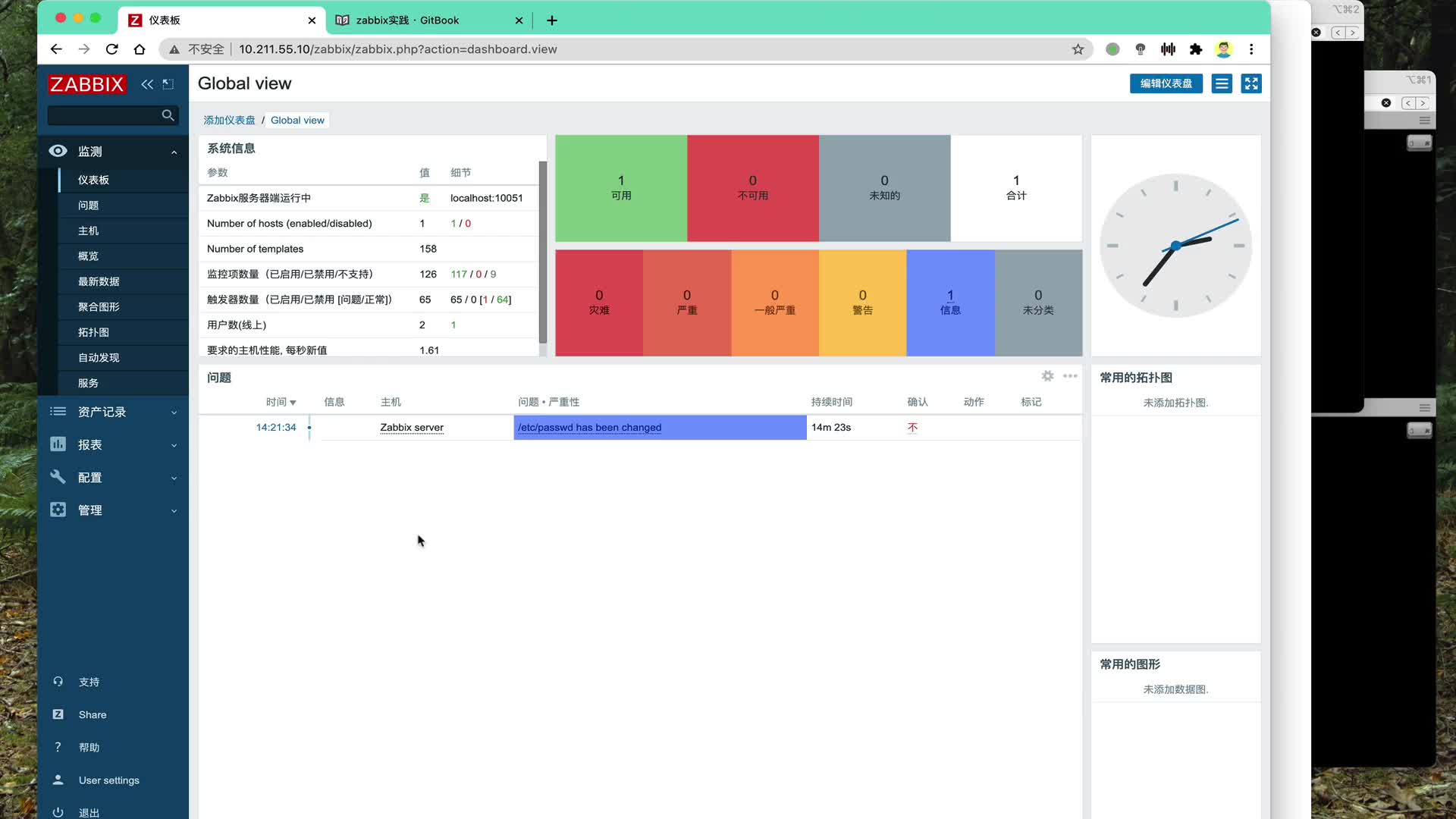Expand the 管理 administration section

113,510
